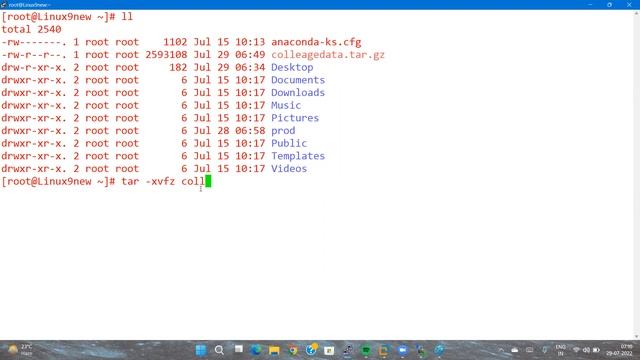Click the file size 1102
The height and width of the screenshot is (360, 640).
pos(175,42)
